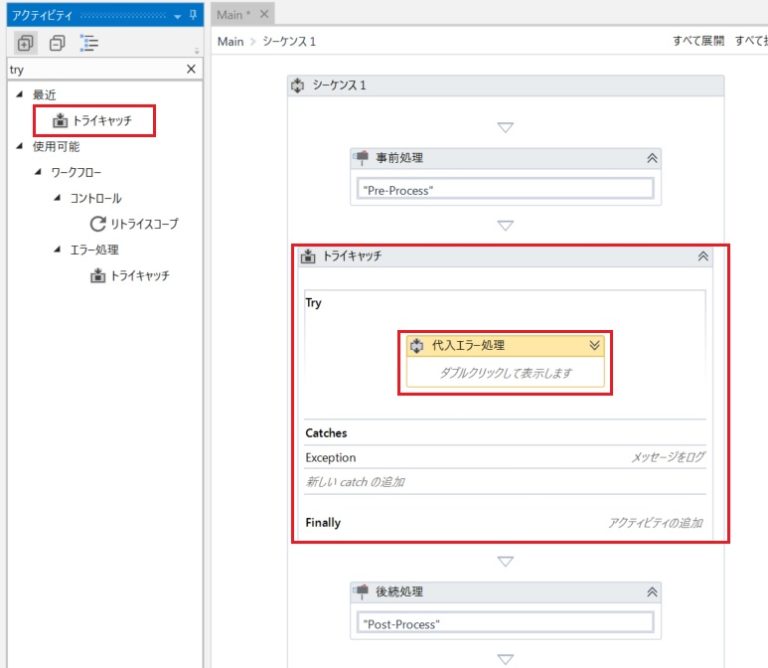The image size is (768, 668).
Task: Switch to the Main tab
Action: pyautogui.click(x=233, y=15)
